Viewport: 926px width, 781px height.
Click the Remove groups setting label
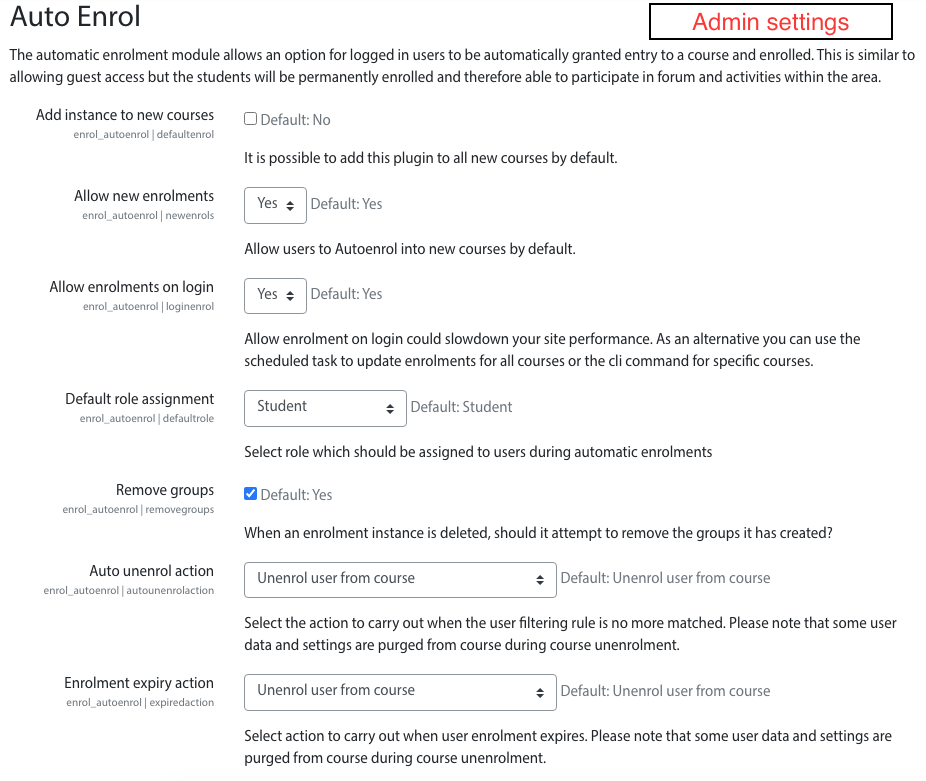(x=165, y=490)
